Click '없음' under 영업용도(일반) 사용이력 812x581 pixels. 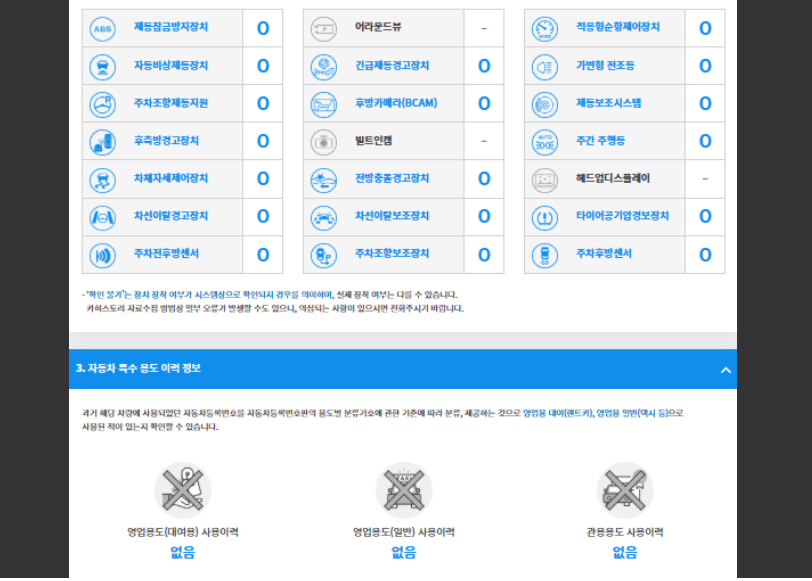coord(404,553)
